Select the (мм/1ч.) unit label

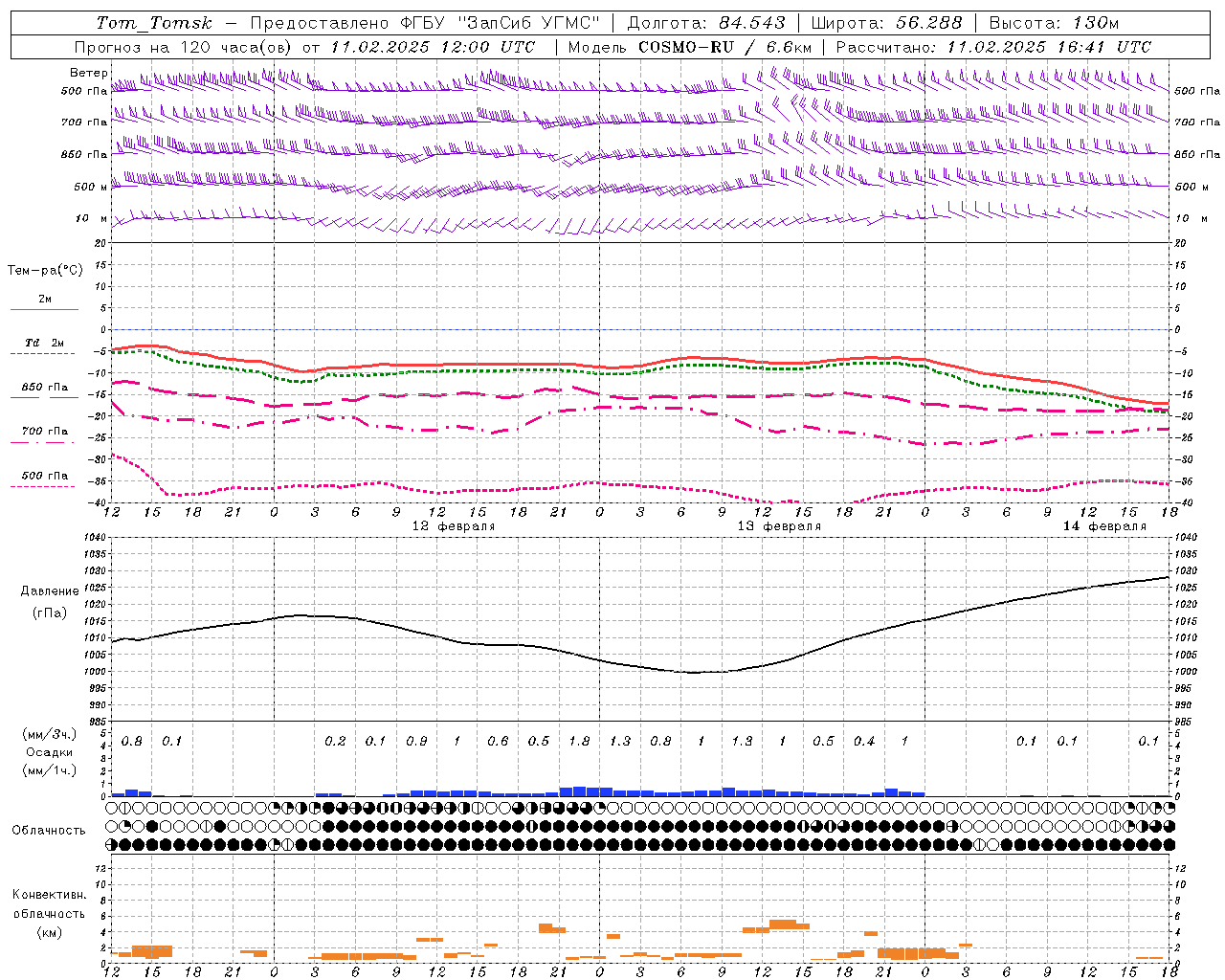[49, 770]
